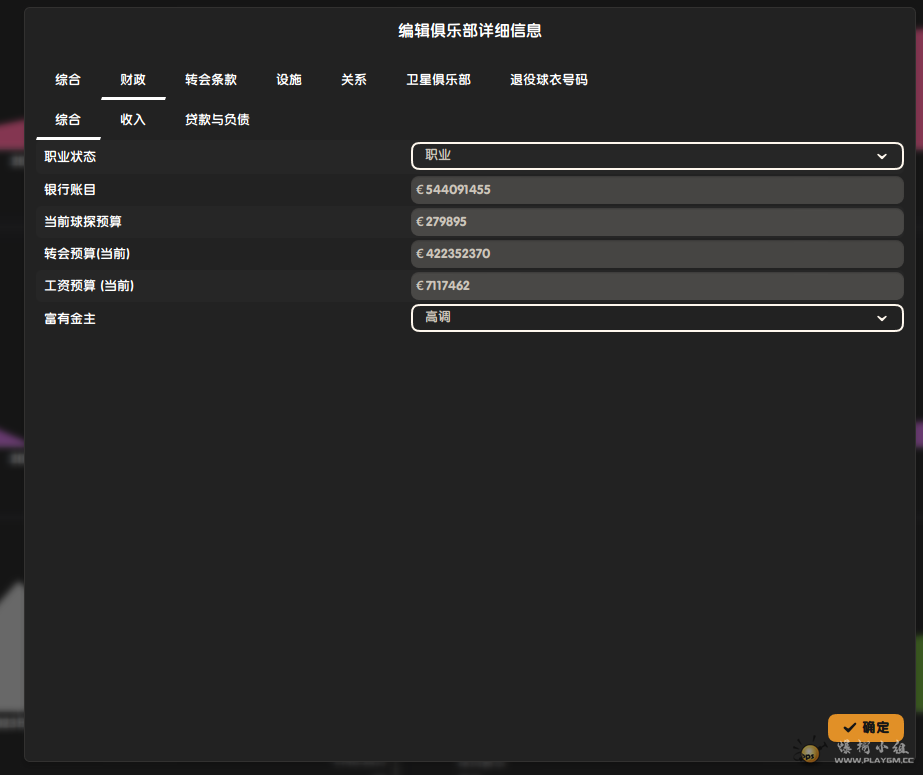Open the 职业状态 dropdown showing 职业
923x775 pixels.
pyautogui.click(x=656, y=156)
